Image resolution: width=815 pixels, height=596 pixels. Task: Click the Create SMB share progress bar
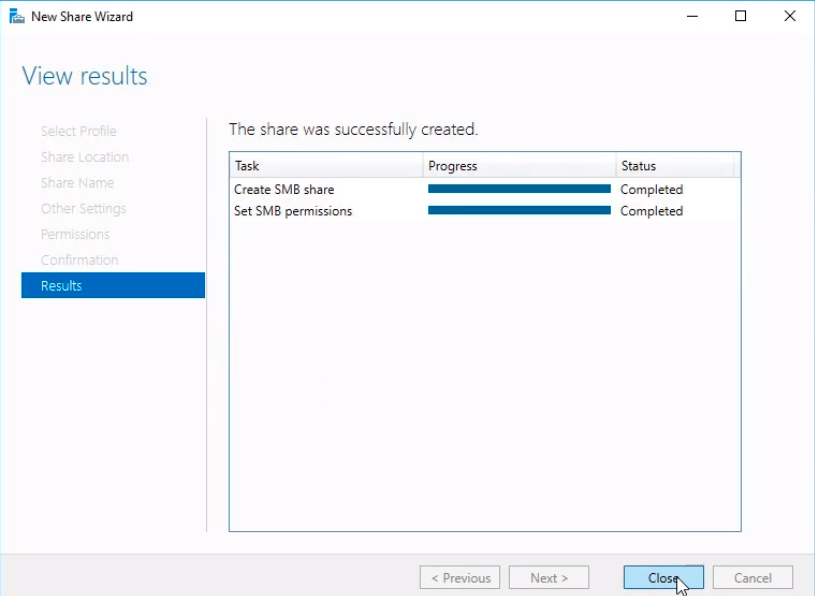[519, 189]
